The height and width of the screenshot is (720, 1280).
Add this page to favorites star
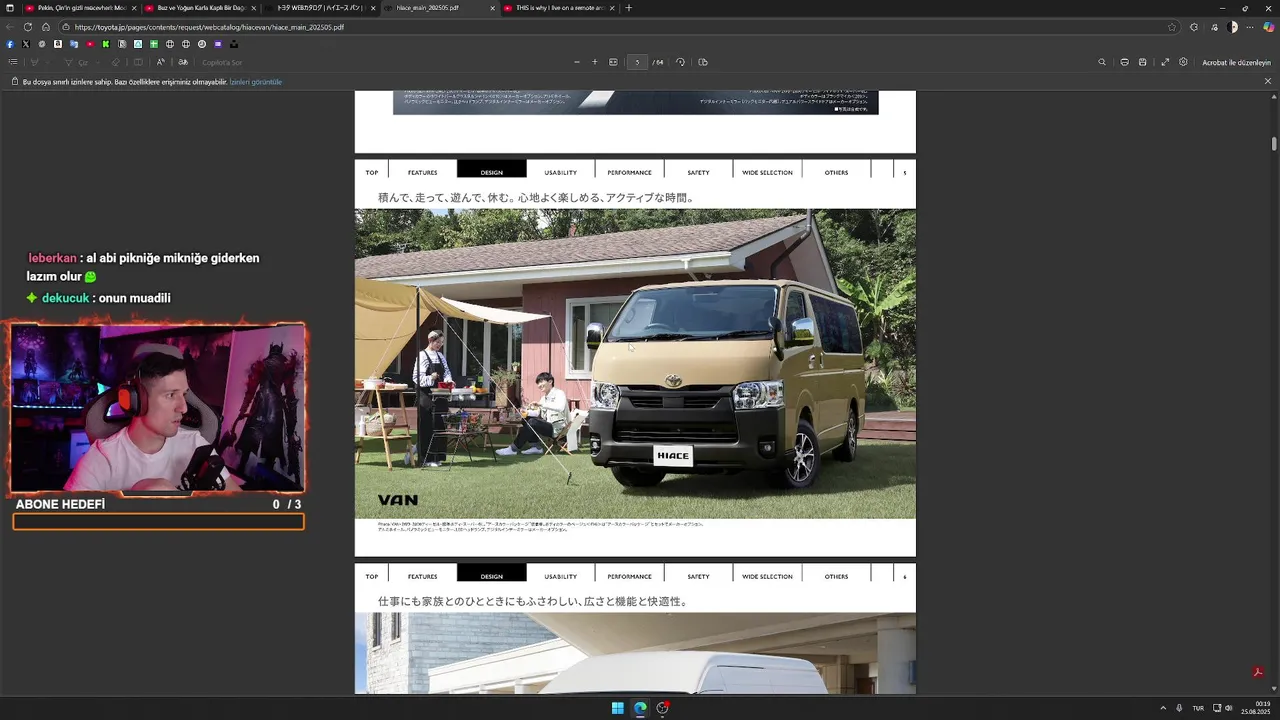[x=1172, y=27]
